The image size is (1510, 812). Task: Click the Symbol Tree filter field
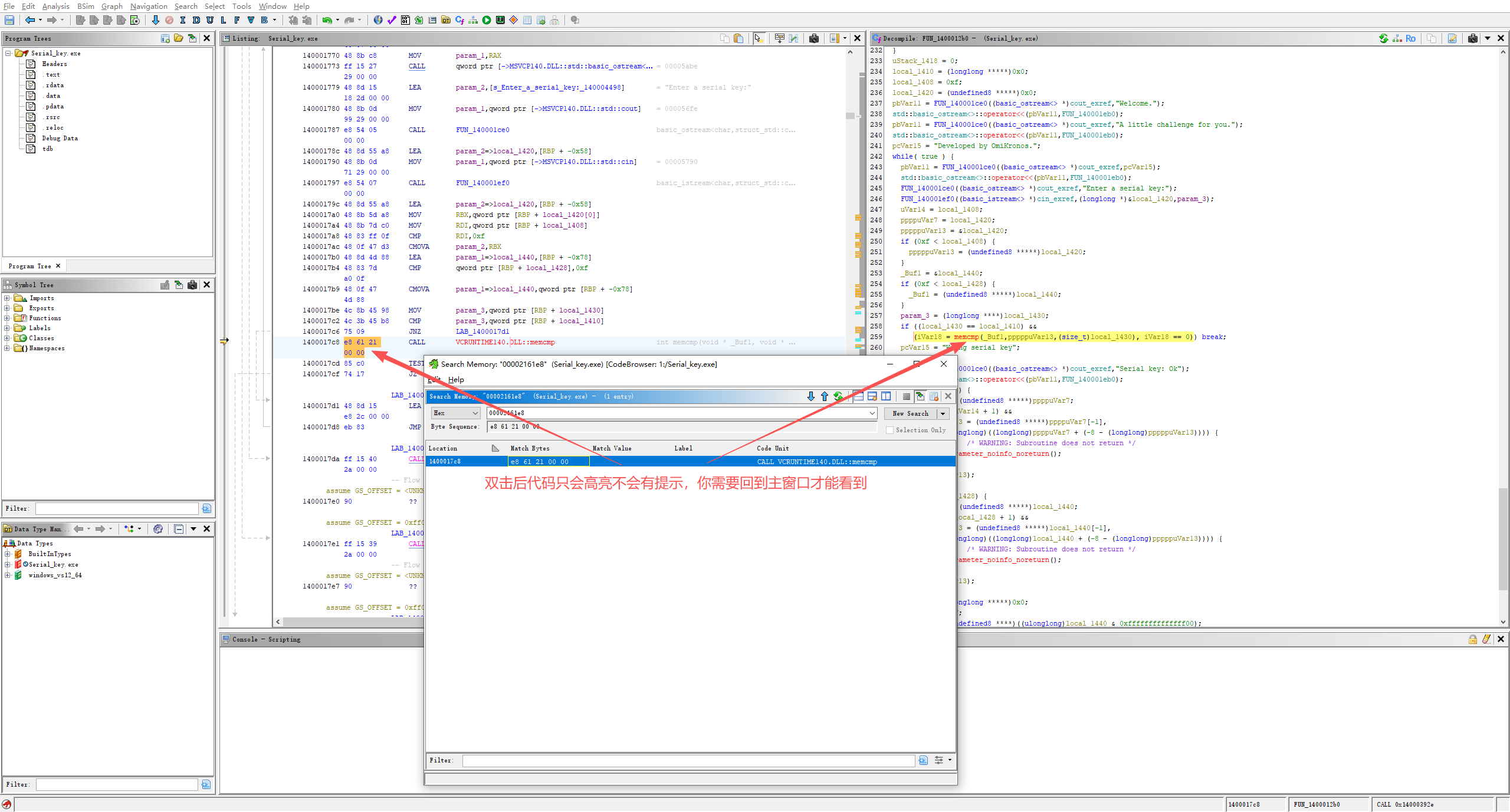[x=117, y=508]
